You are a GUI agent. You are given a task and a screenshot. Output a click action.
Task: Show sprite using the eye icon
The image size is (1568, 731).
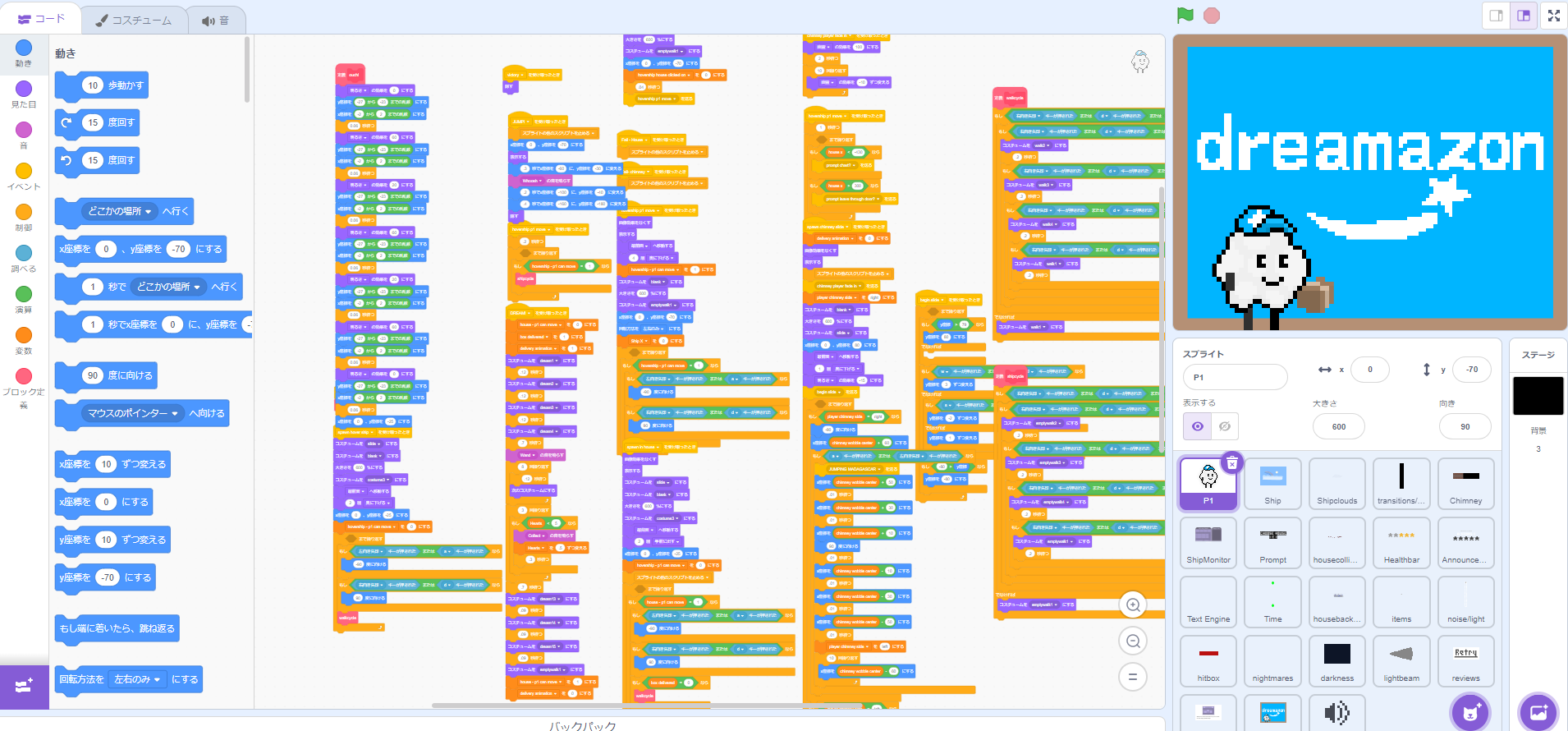tap(1198, 426)
